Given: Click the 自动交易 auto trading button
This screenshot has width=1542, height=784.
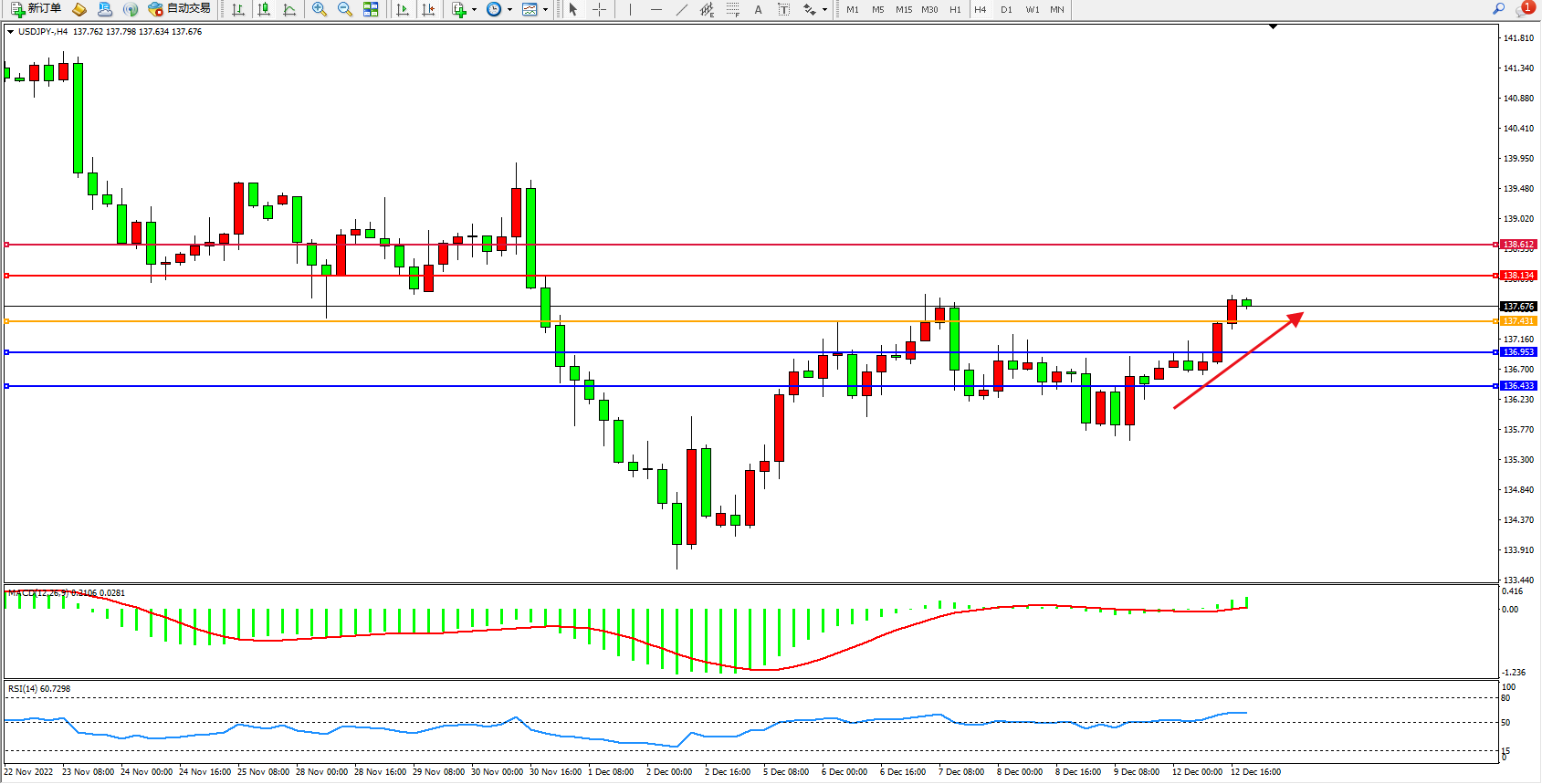Looking at the screenshot, I should click(180, 9).
